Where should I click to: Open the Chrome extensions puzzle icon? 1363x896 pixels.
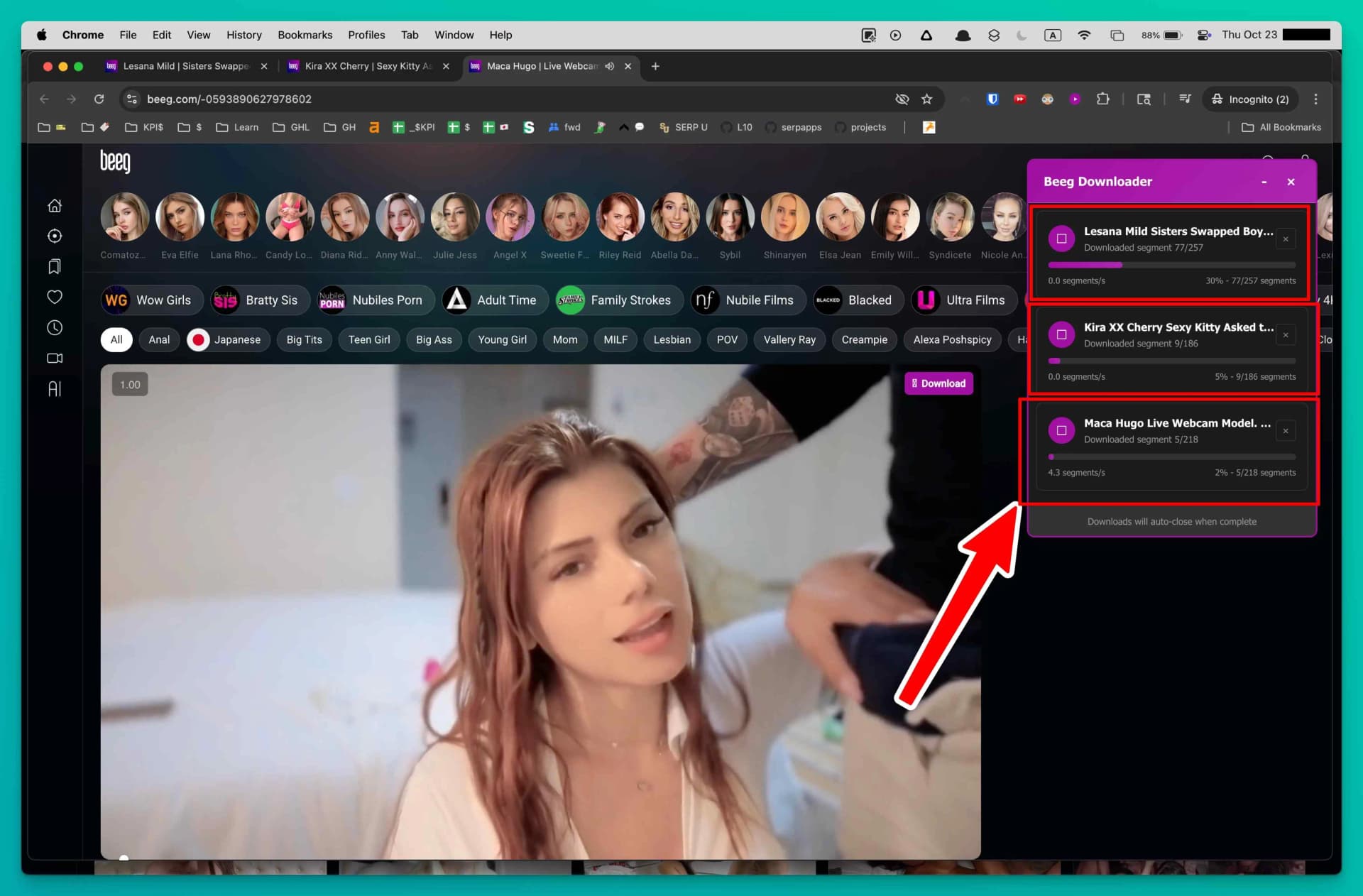(x=1102, y=99)
